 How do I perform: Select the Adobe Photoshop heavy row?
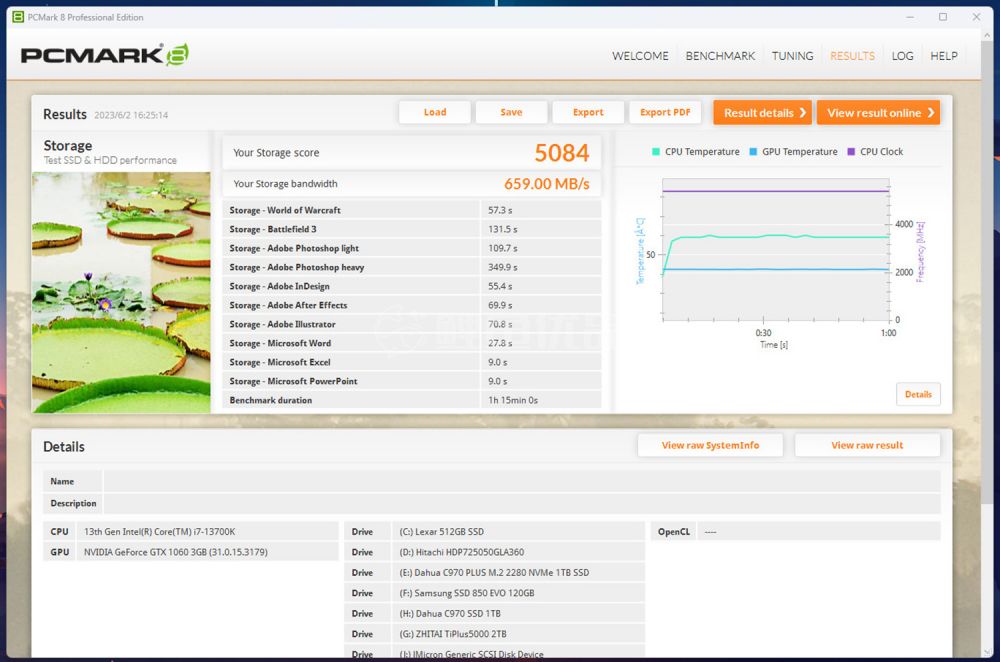[411, 267]
